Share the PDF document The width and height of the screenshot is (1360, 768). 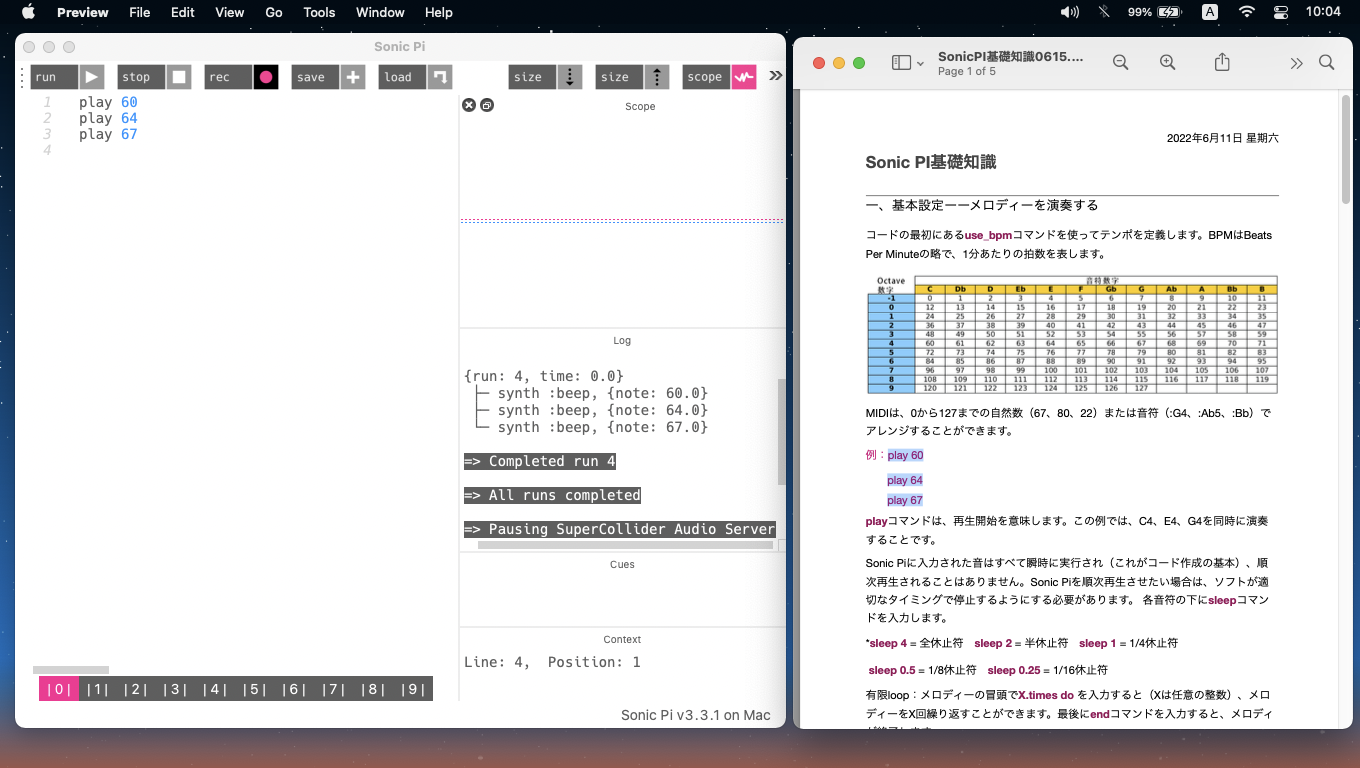[1222, 63]
